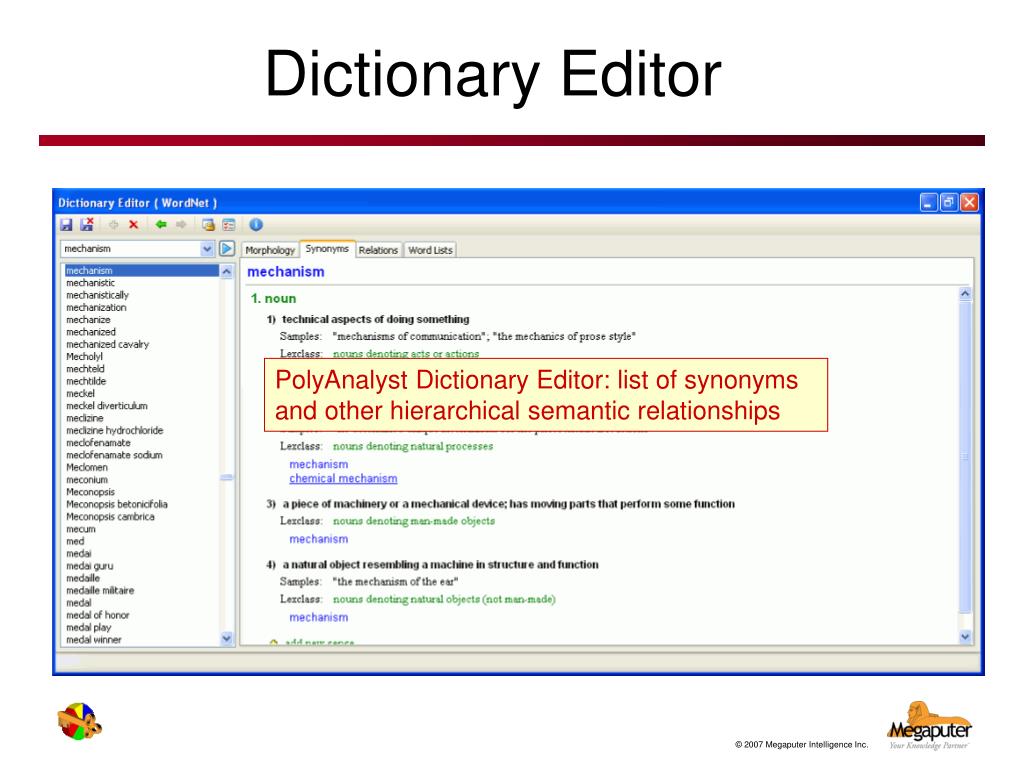This screenshot has height=768, width=1024.
Task: Click the checklist options toolbar icon
Action: click(229, 225)
